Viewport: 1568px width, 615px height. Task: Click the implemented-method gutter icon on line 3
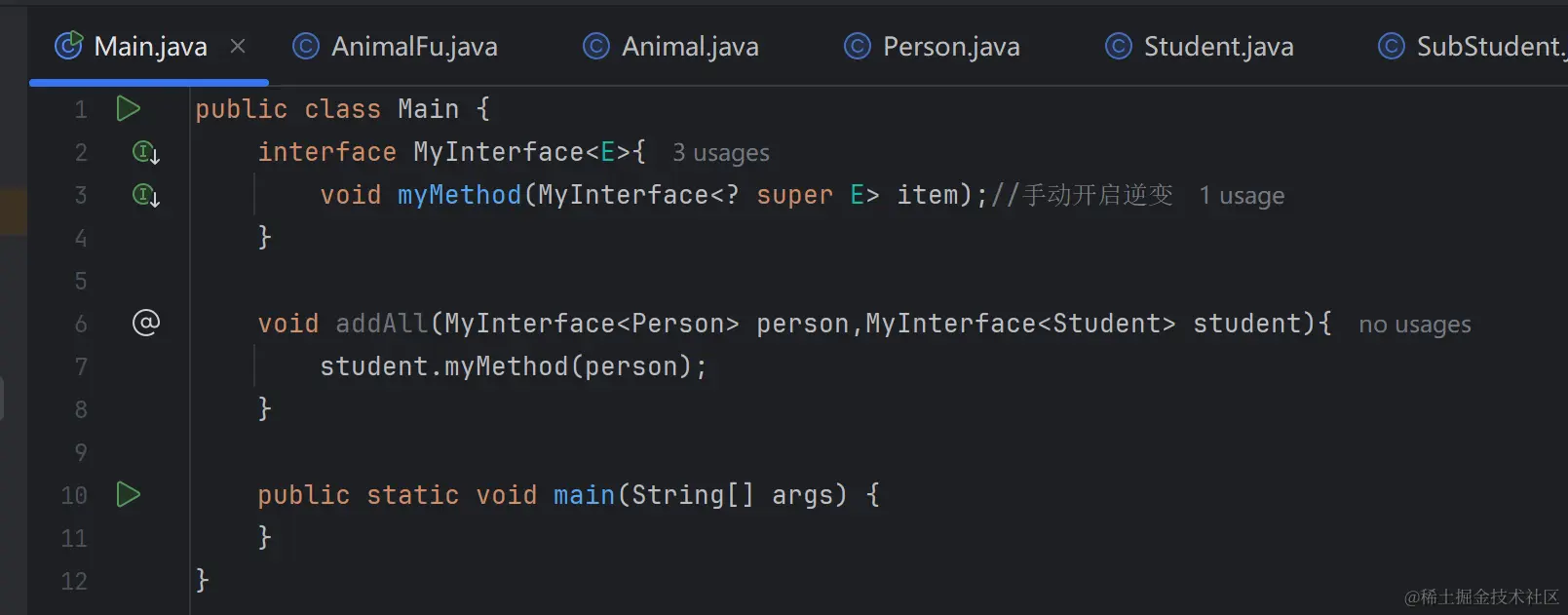[x=145, y=195]
